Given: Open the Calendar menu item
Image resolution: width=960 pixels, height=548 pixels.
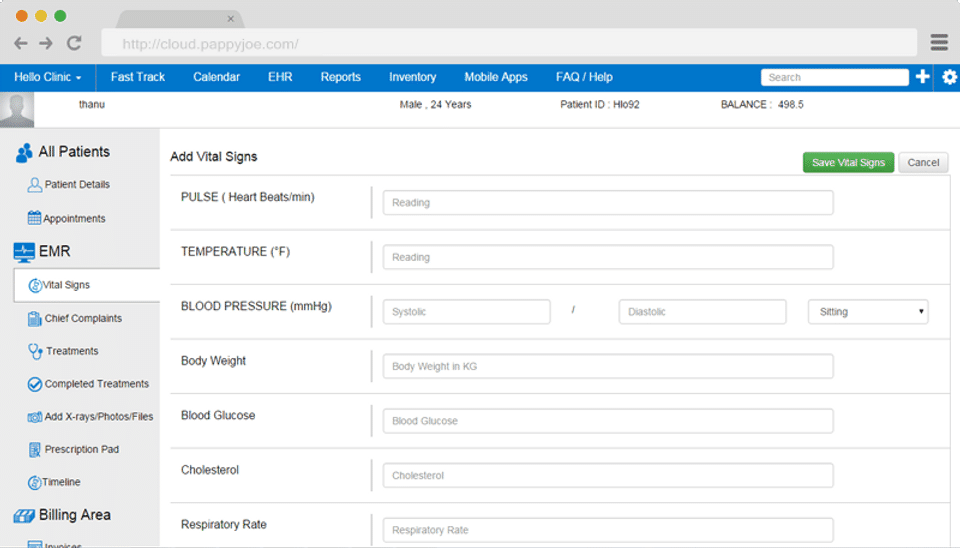Looking at the screenshot, I should pos(216,77).
